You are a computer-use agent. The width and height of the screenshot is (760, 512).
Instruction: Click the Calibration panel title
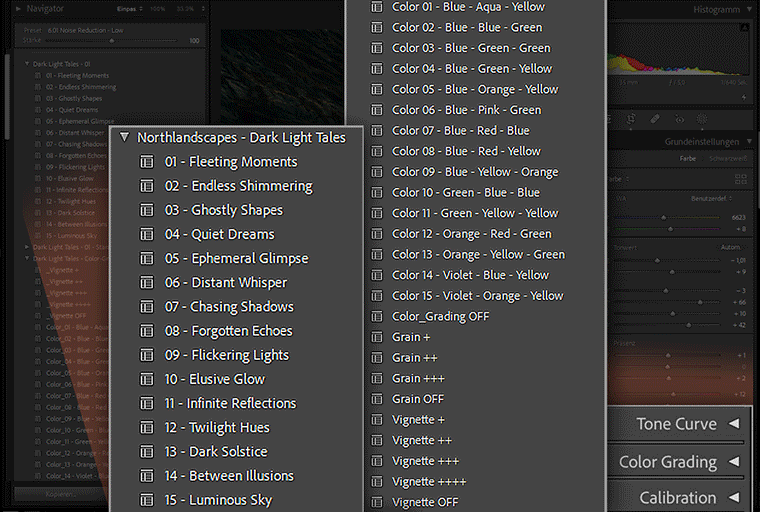[x=678, y=498]
